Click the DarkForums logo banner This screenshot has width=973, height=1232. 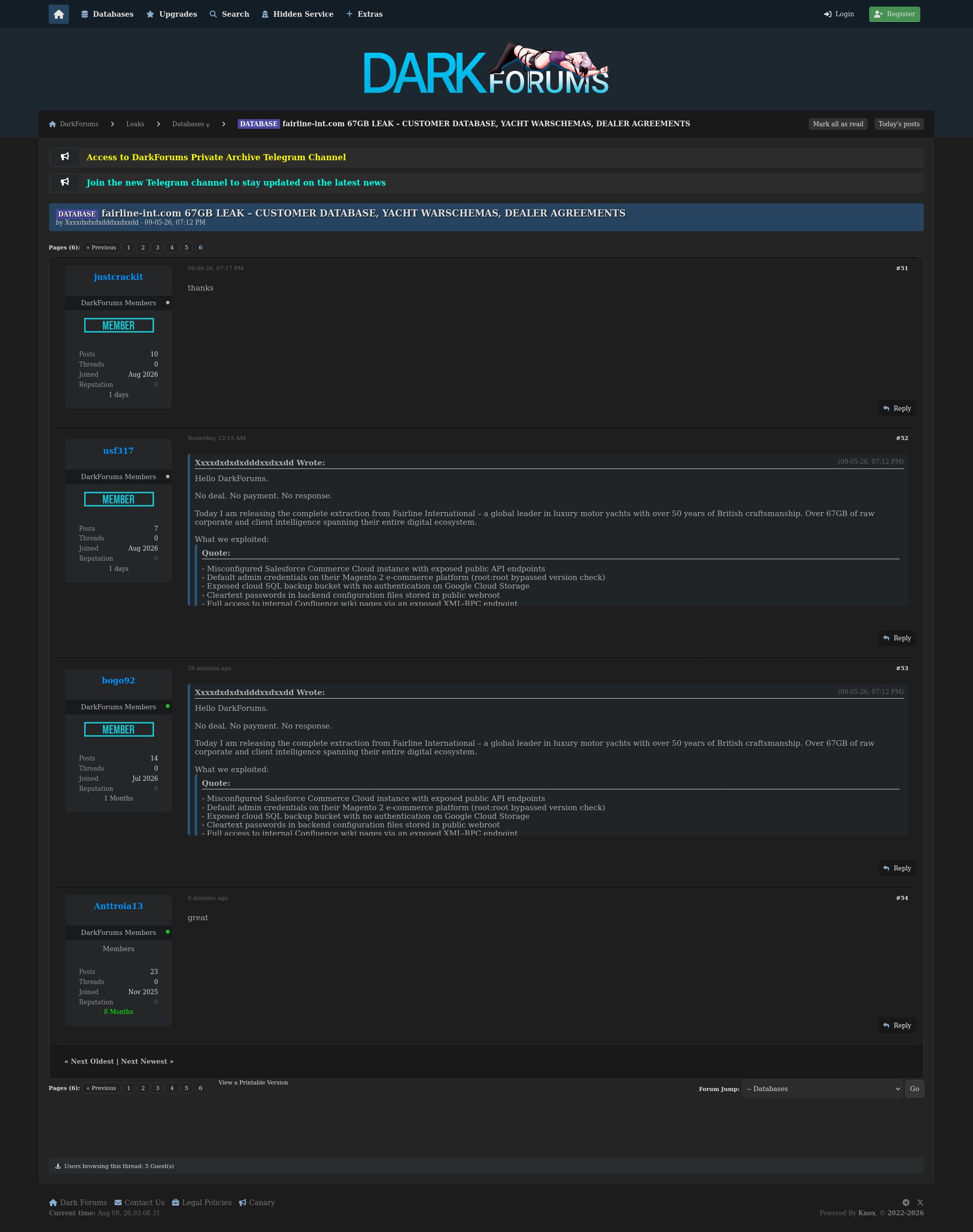click(x=486, y=68)
